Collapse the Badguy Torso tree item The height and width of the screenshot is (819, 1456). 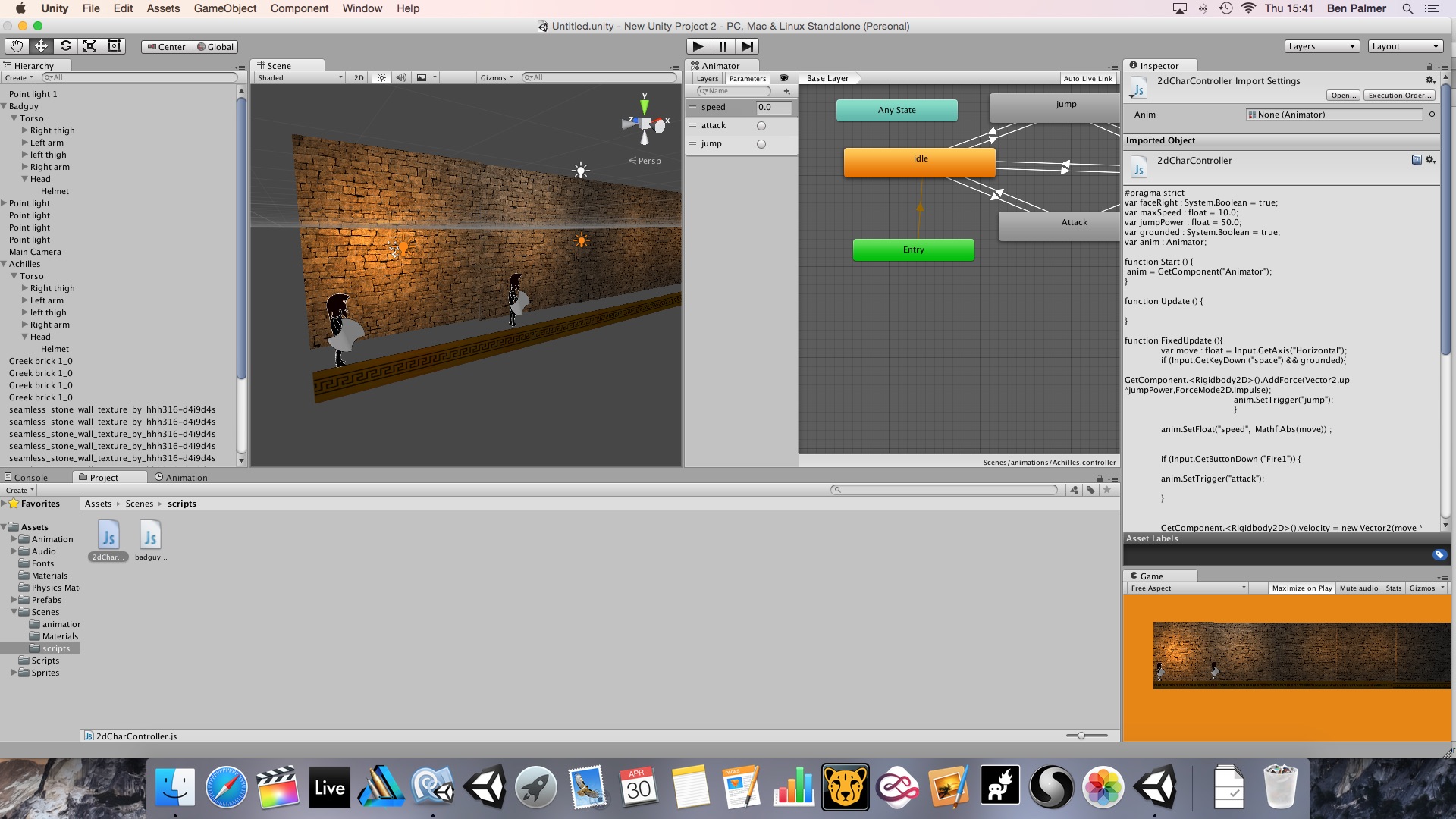(14, 118)
